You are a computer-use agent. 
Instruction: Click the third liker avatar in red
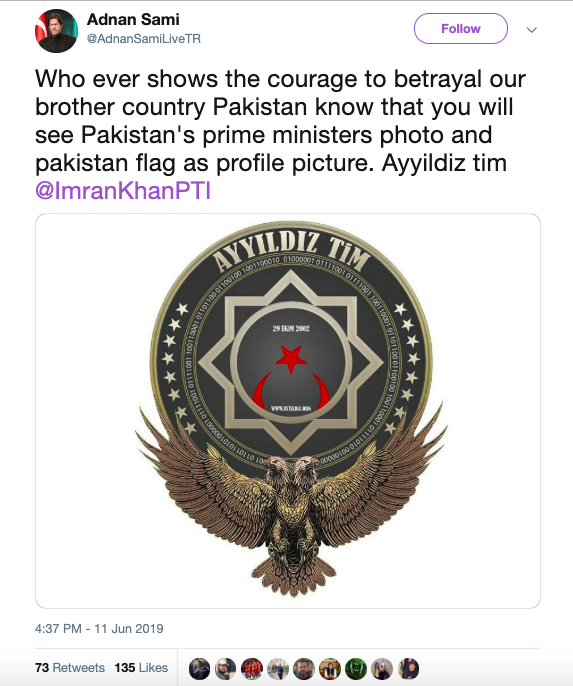tap(252, 668)
